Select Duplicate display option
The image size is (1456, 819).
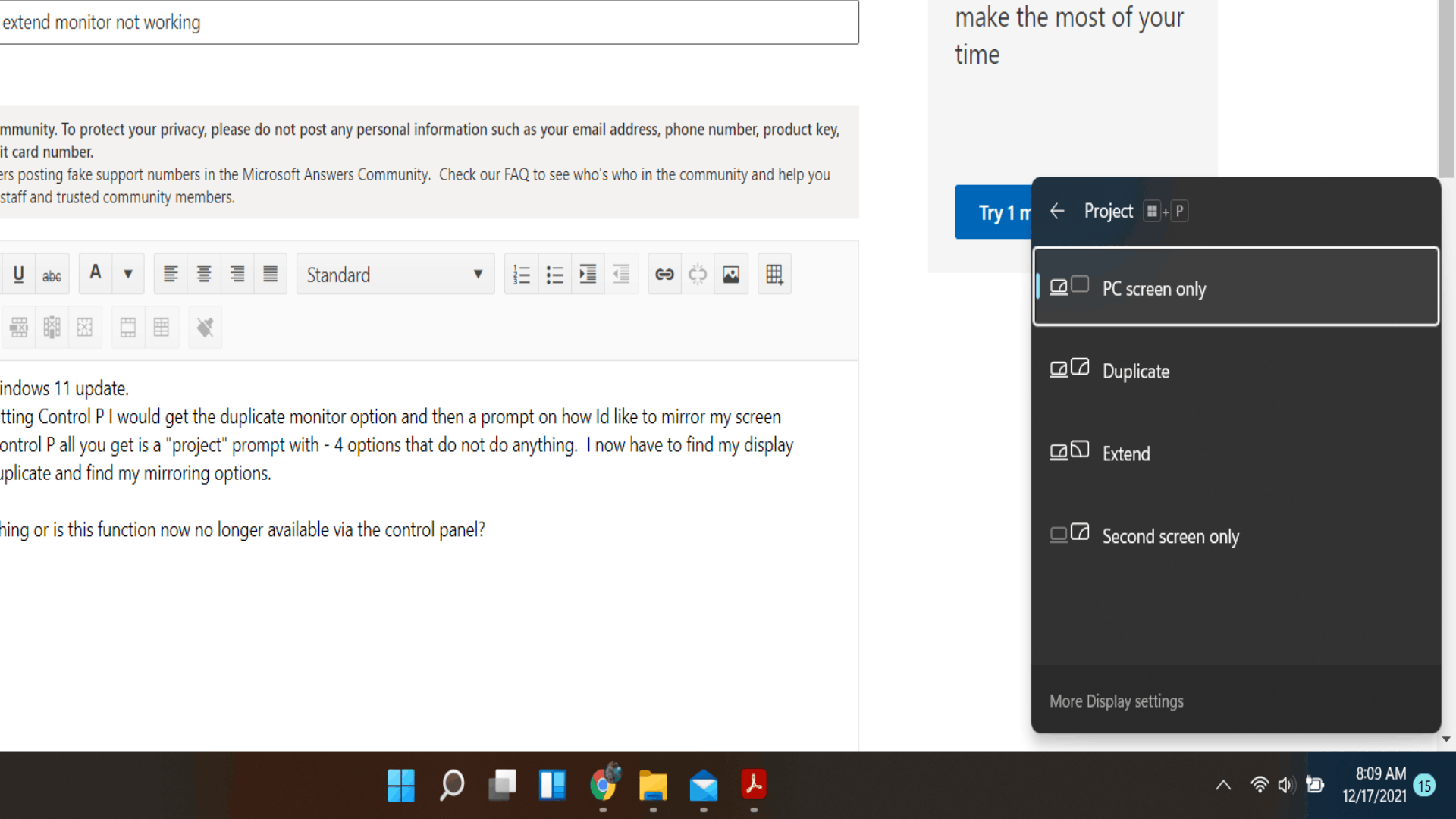tap(1236, 370)
